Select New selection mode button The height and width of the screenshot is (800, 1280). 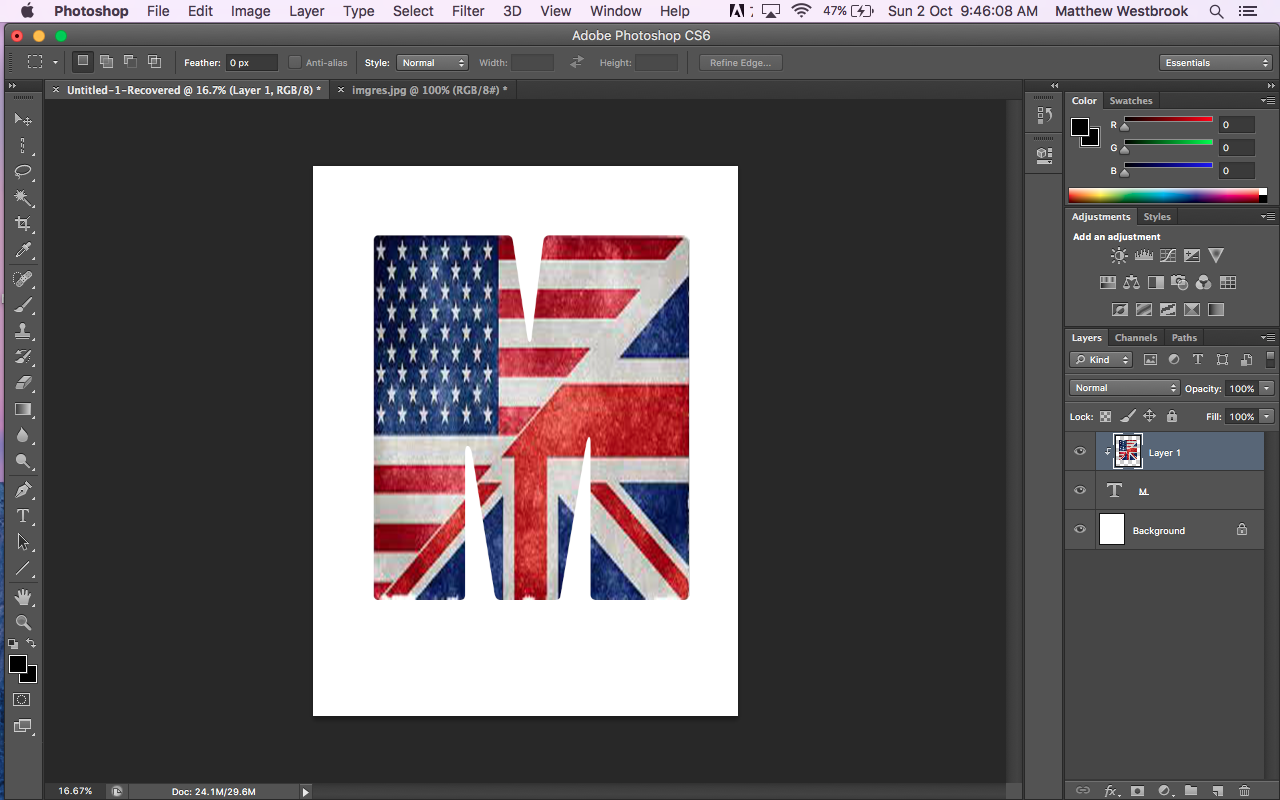coord(83,62)
